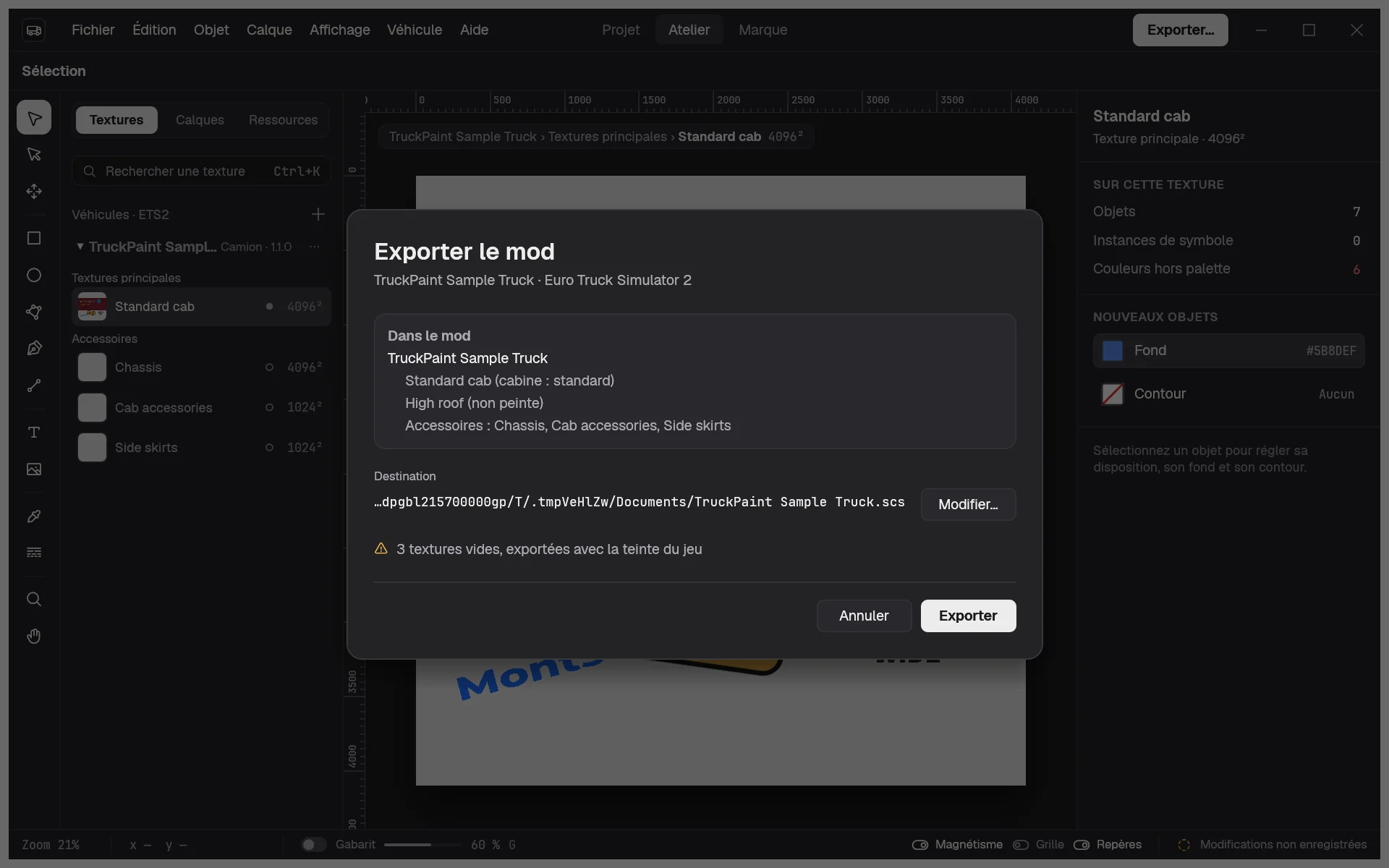Click the Zoom 21% status entry
1389x868 pixels.
click(x=51, y=845)
